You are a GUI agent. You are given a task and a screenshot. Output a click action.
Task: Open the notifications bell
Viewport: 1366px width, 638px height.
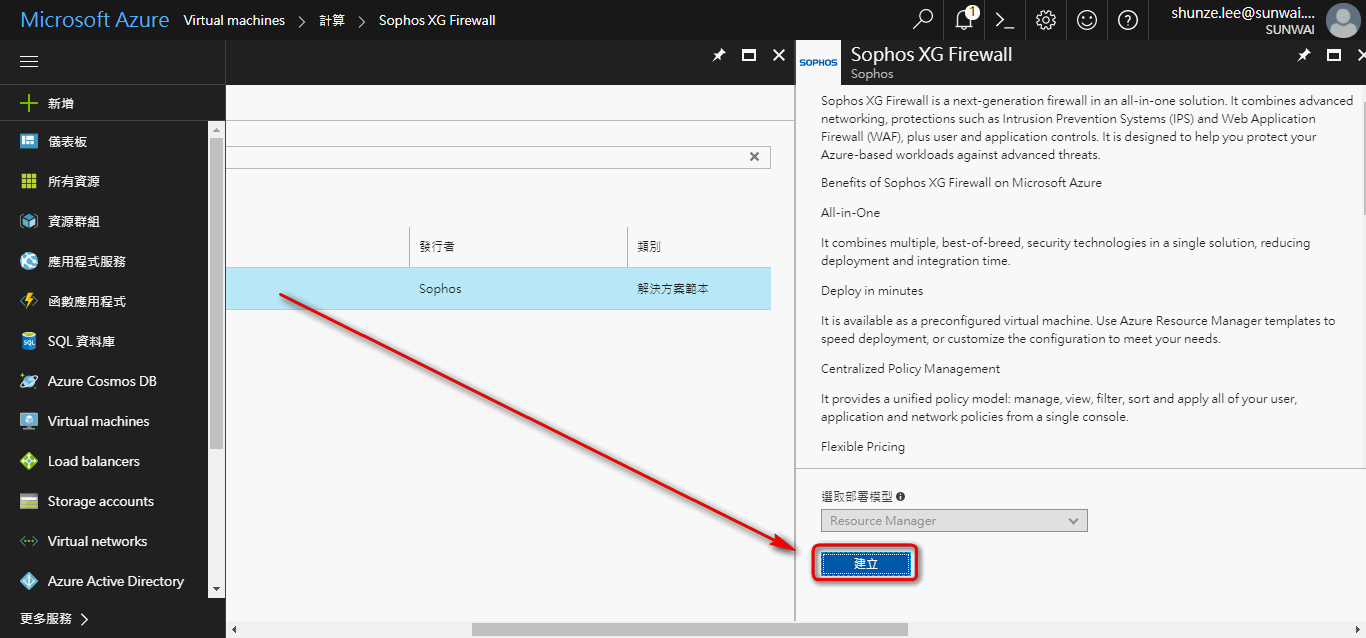click(x=965, y=20)
